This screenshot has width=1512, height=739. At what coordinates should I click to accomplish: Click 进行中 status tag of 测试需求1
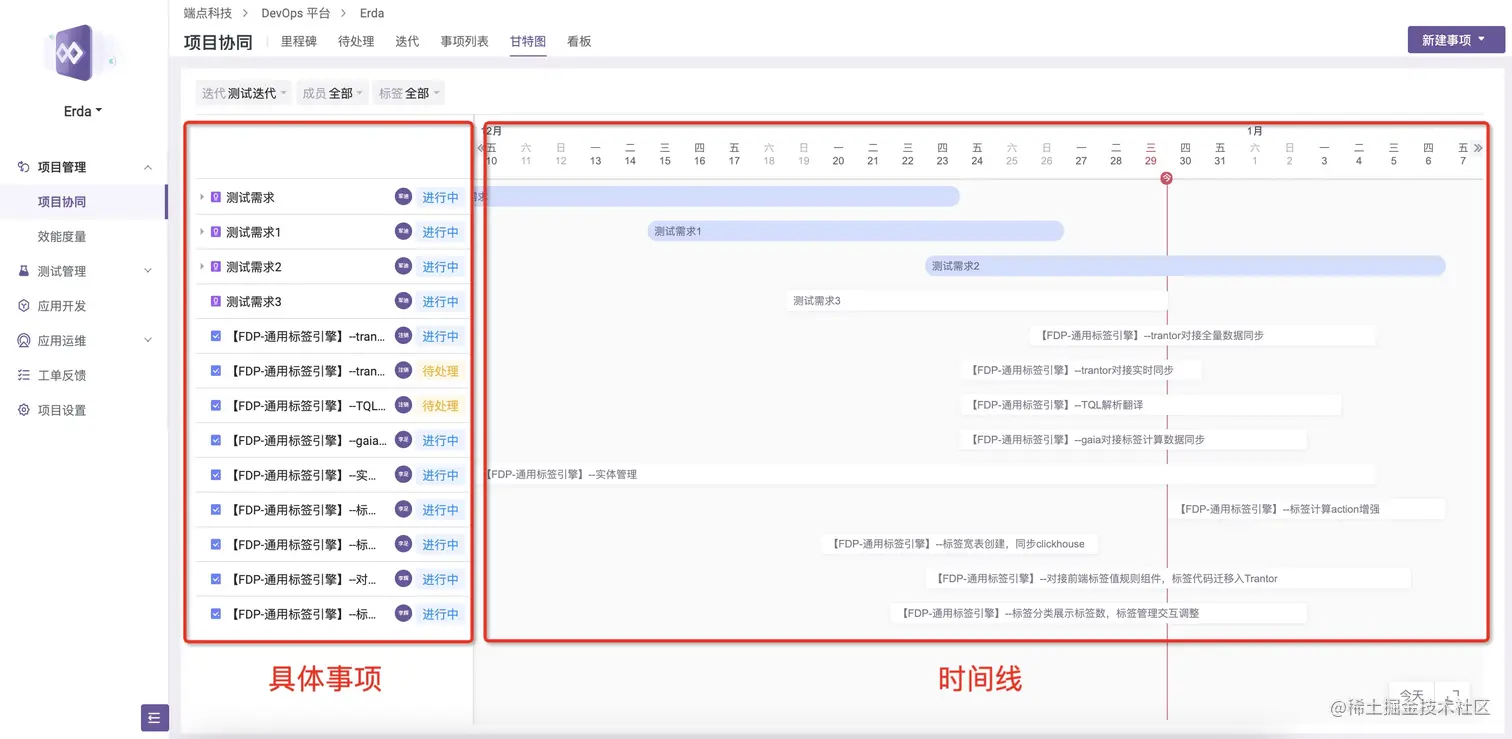(x=440, y=232)
